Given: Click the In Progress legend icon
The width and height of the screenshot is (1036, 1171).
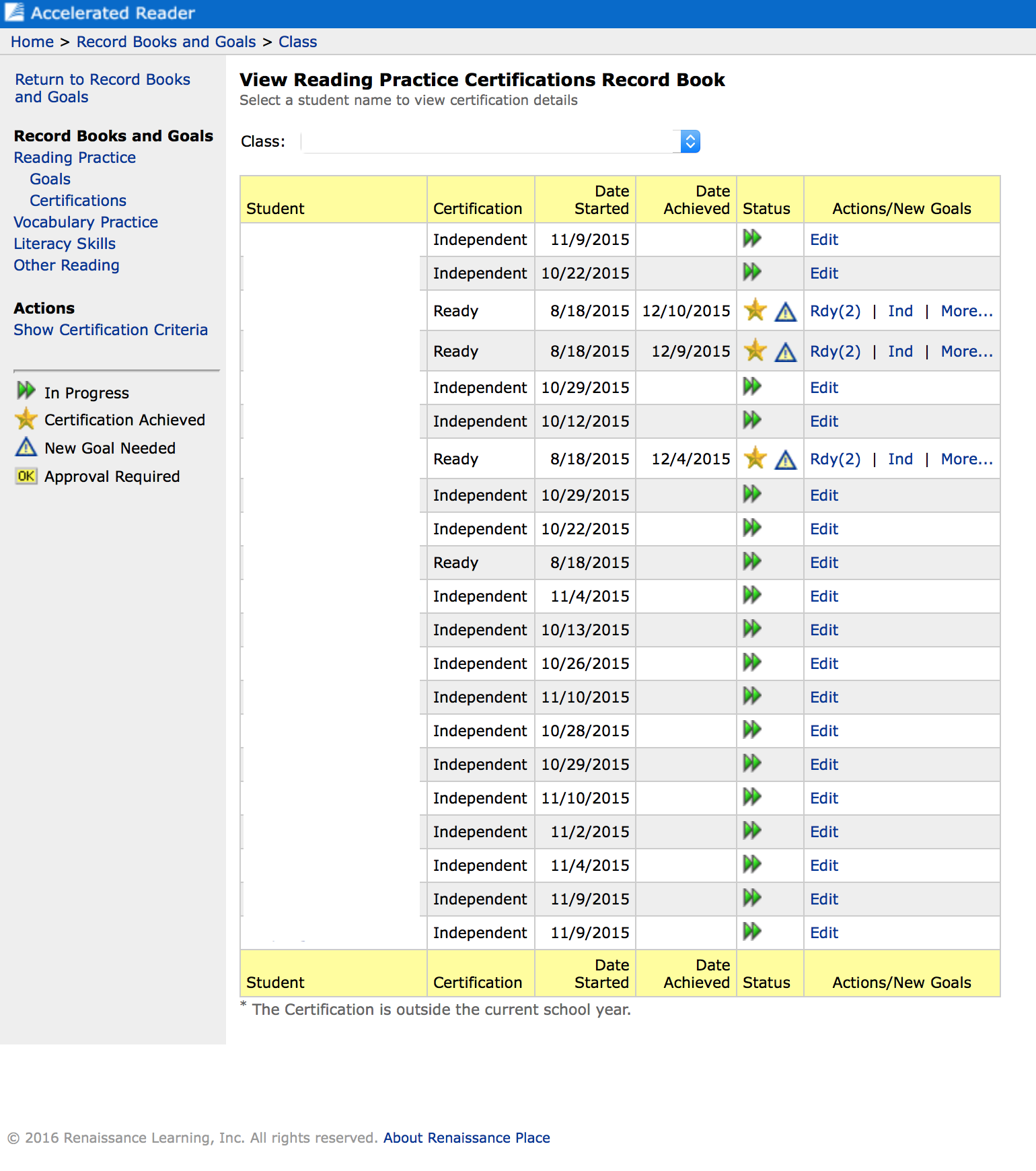Looking at the screenshot, I should 26,390.
